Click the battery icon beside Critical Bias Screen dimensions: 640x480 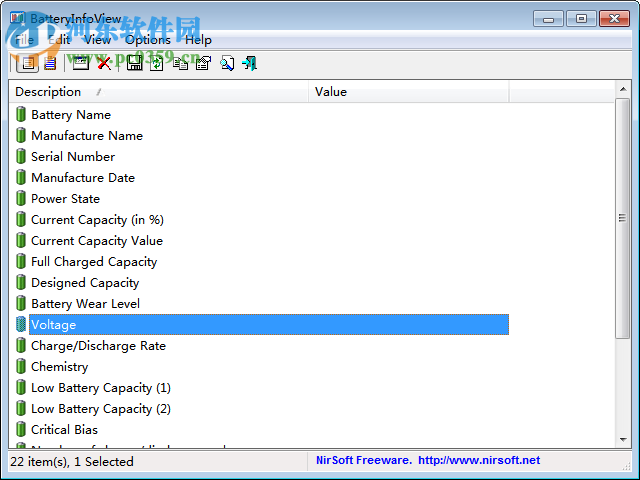point(20,429)
